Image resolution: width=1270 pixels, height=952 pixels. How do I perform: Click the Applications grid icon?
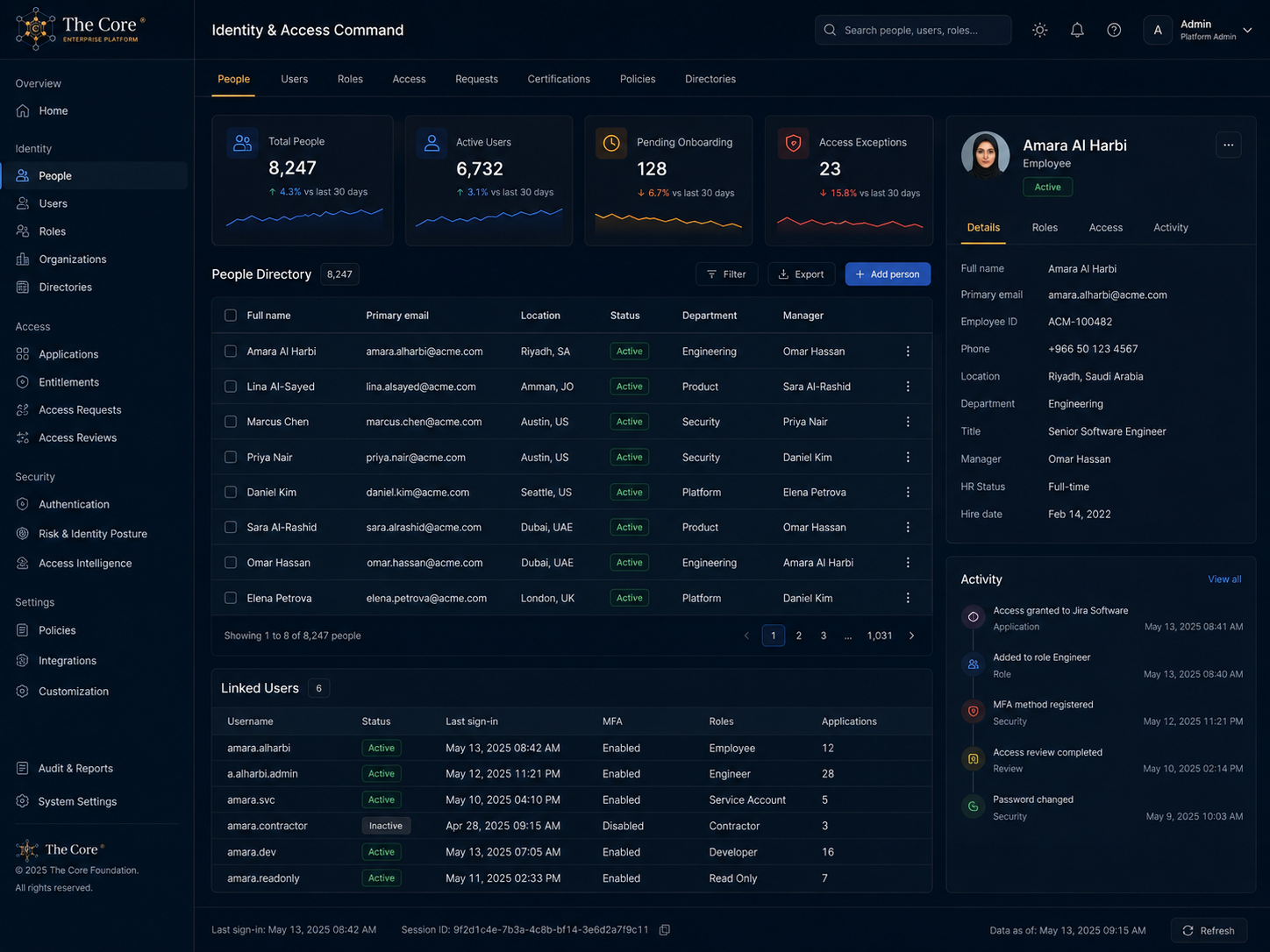23,354
